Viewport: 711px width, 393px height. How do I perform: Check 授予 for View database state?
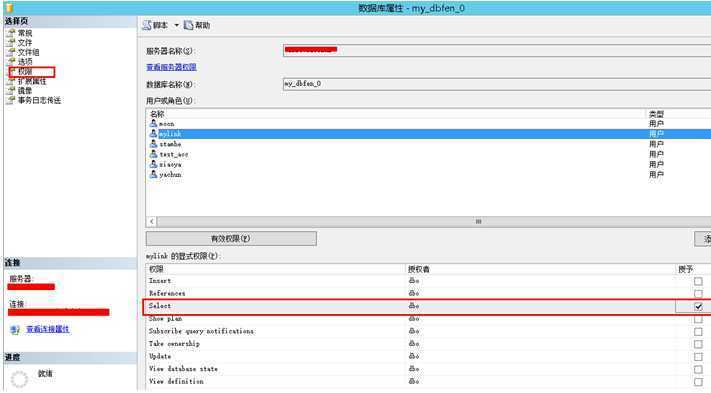tap(698, 369)
